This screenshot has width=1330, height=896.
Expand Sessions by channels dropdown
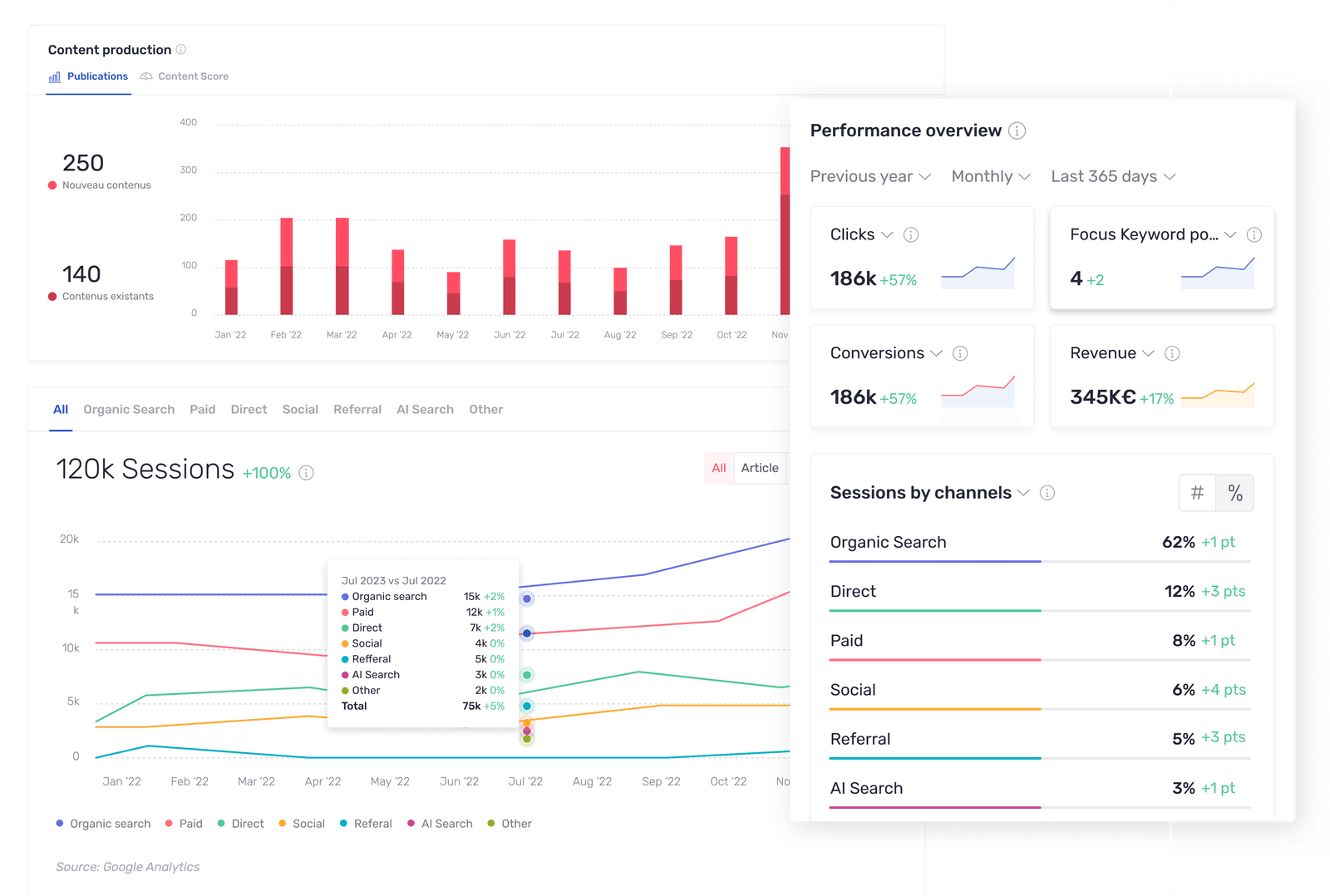tap(930, 493)
